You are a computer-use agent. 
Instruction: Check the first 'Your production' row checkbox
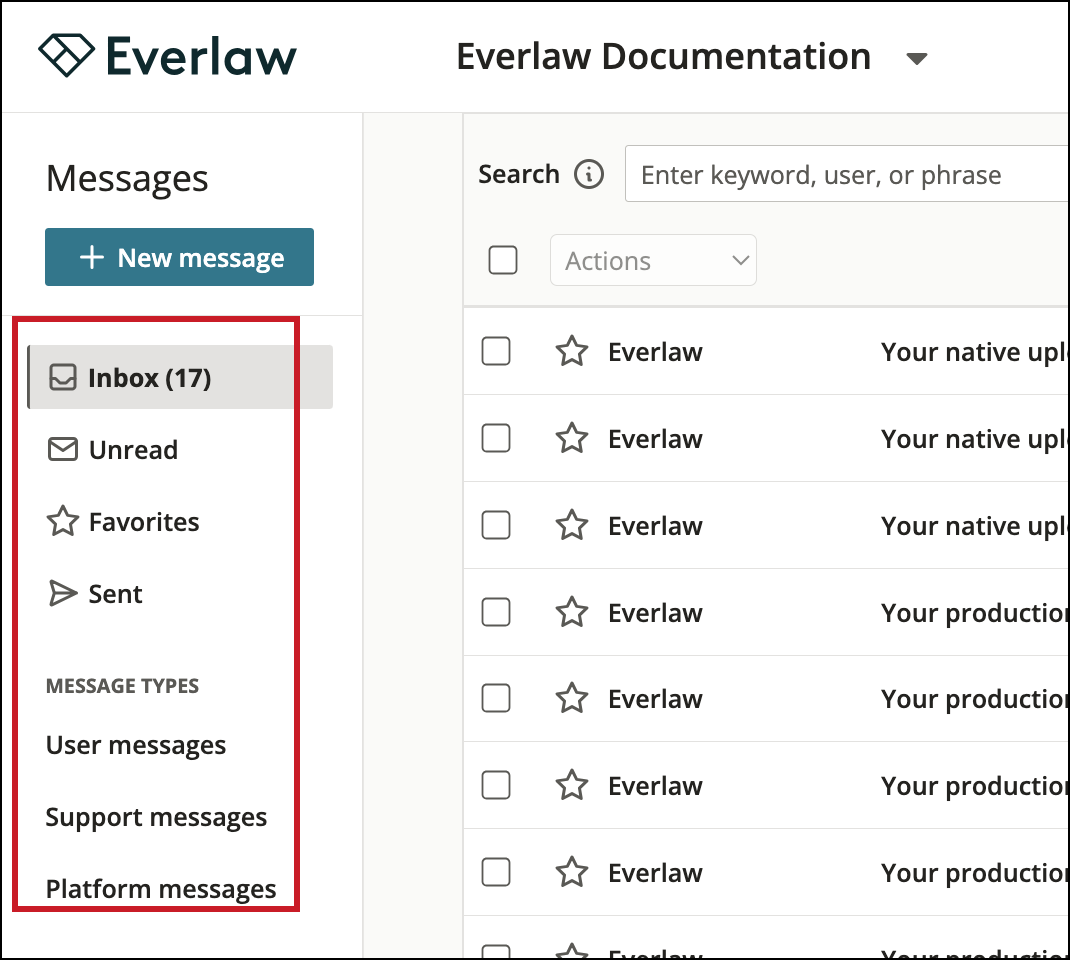pyautogui.click(x=496, y=612)
